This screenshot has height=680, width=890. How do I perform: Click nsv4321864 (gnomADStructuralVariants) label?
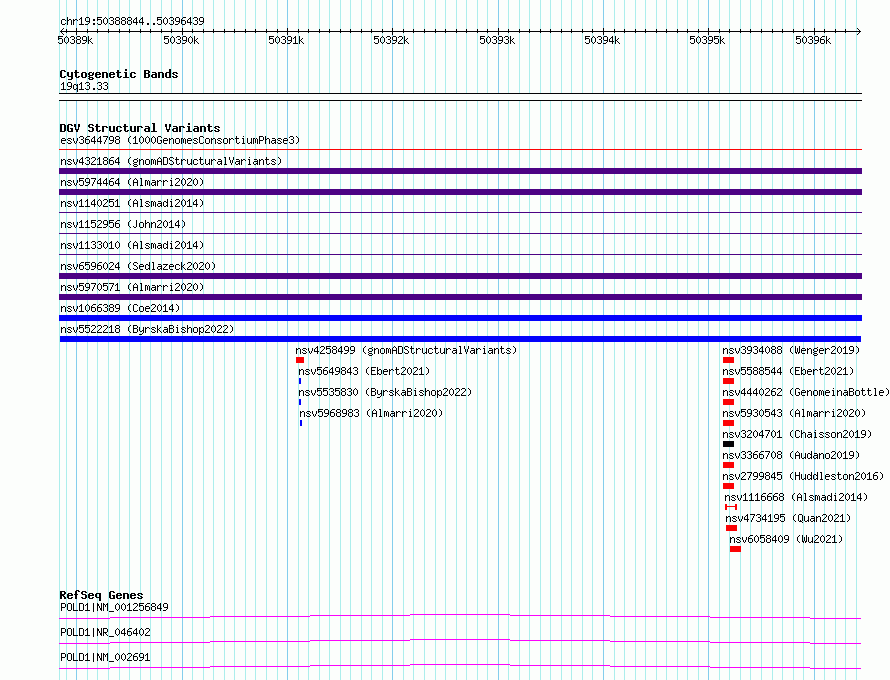[x=171, y=161]
